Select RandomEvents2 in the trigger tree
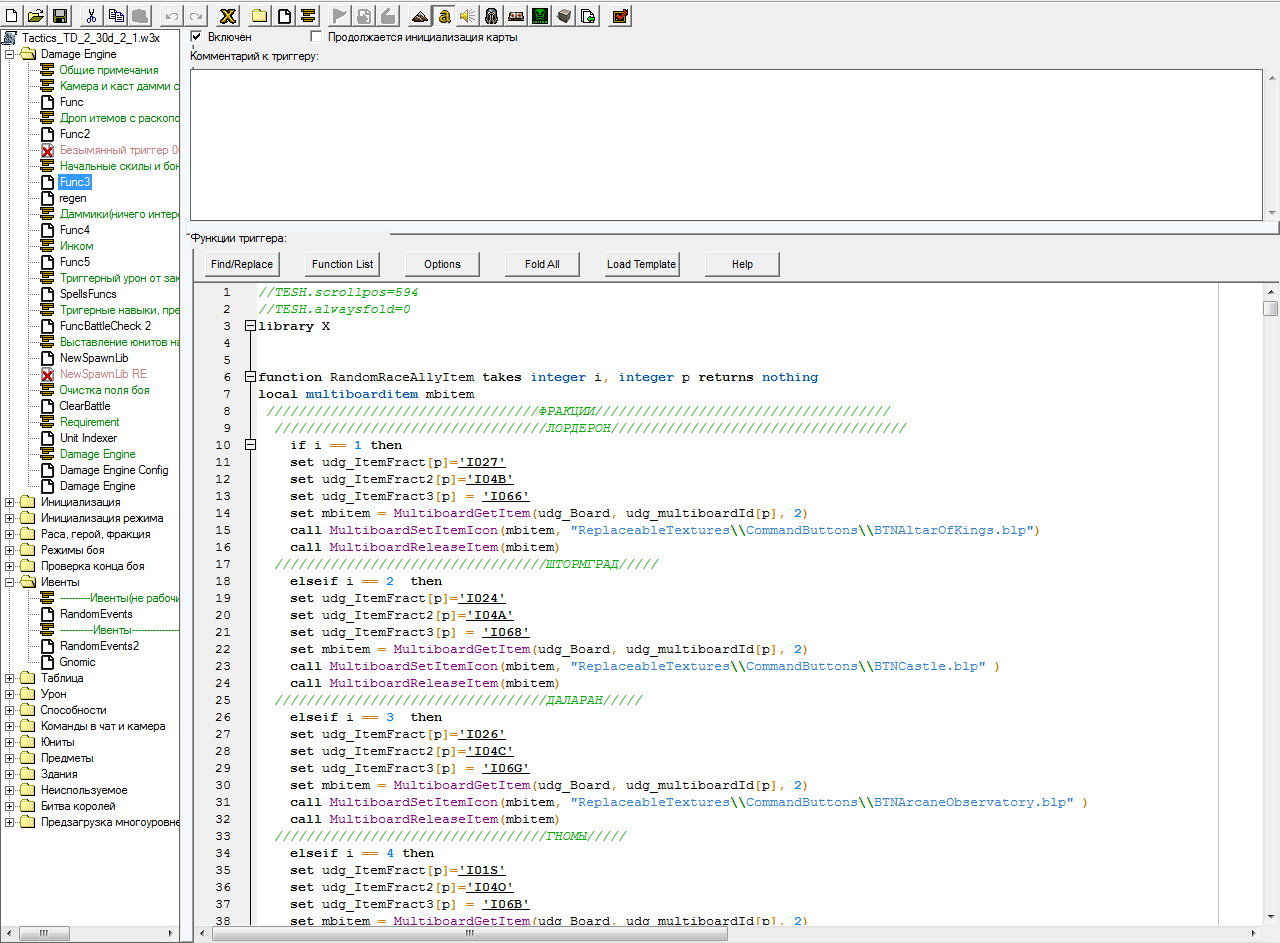 pyautogui.click(x=99, y=646)
